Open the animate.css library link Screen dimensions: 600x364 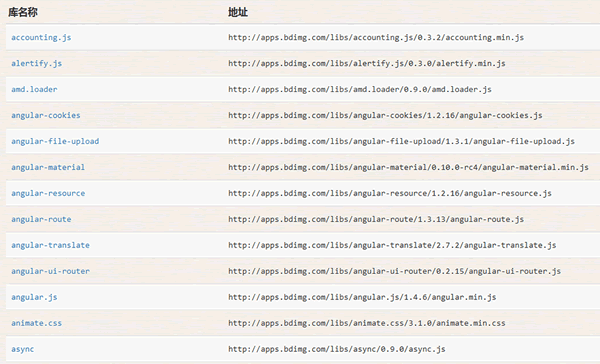click(36, 323)
